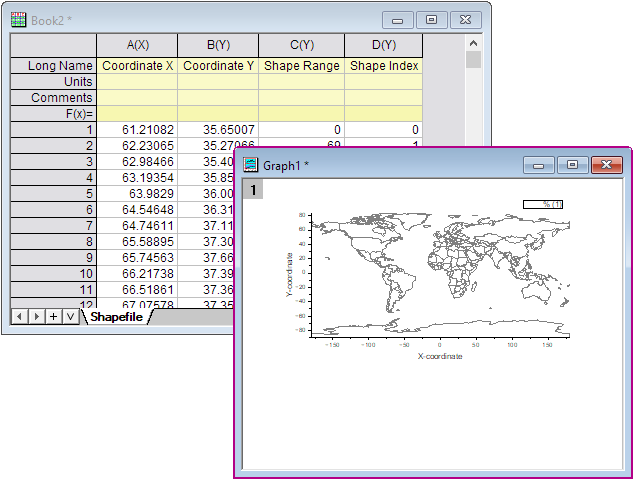
Task: Add a new sheet with plus button
Action: 53,317
